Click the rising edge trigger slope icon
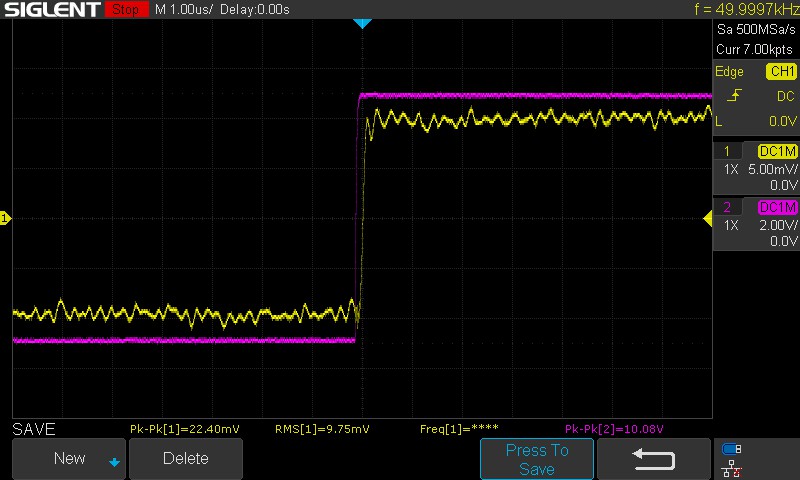The image size is (800, 480). [x=737, y=96]
